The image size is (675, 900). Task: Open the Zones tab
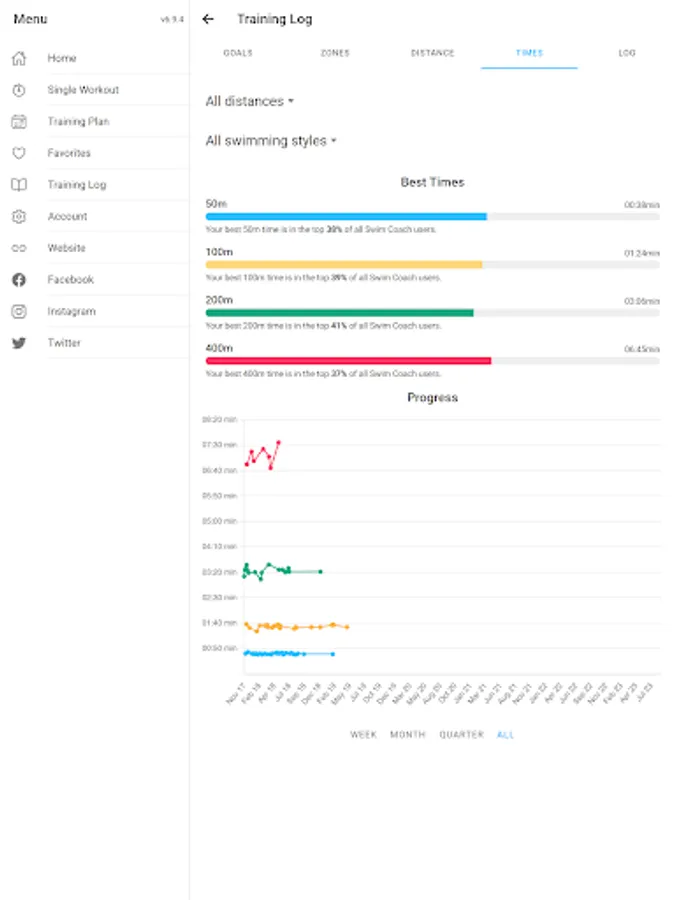pyautogui.click(x=335, y=53)
